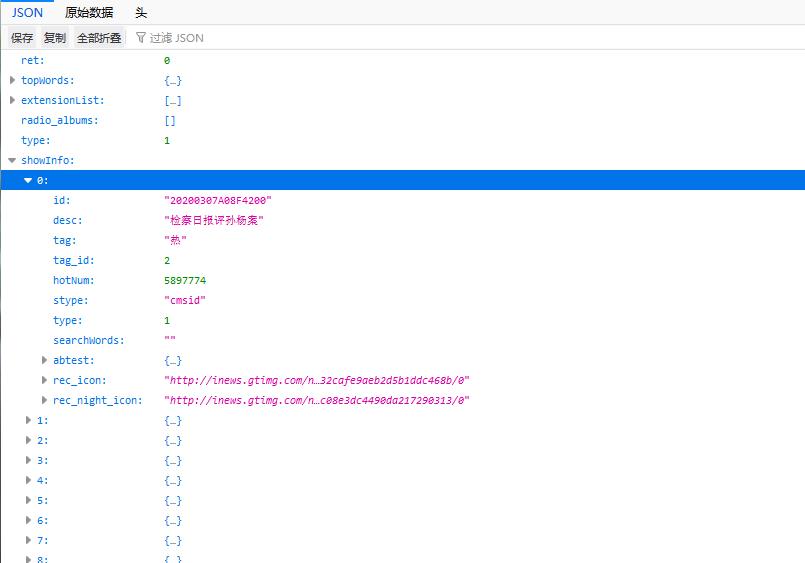Image resolution: width=805 pixels, height=563 pixels.
Task: Expand the abtest object
Action: point(44,360)
